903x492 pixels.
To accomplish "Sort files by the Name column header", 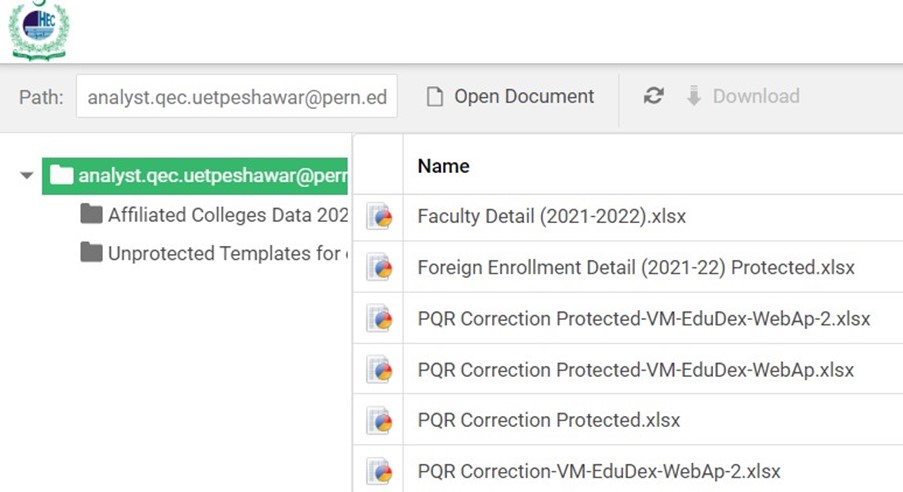I will (443, 166).
